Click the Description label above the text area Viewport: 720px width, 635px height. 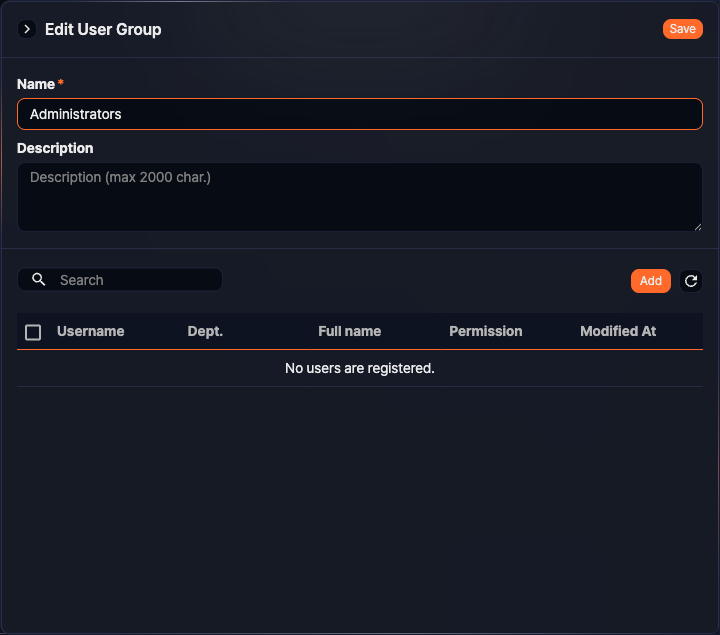tap(55, 148)
